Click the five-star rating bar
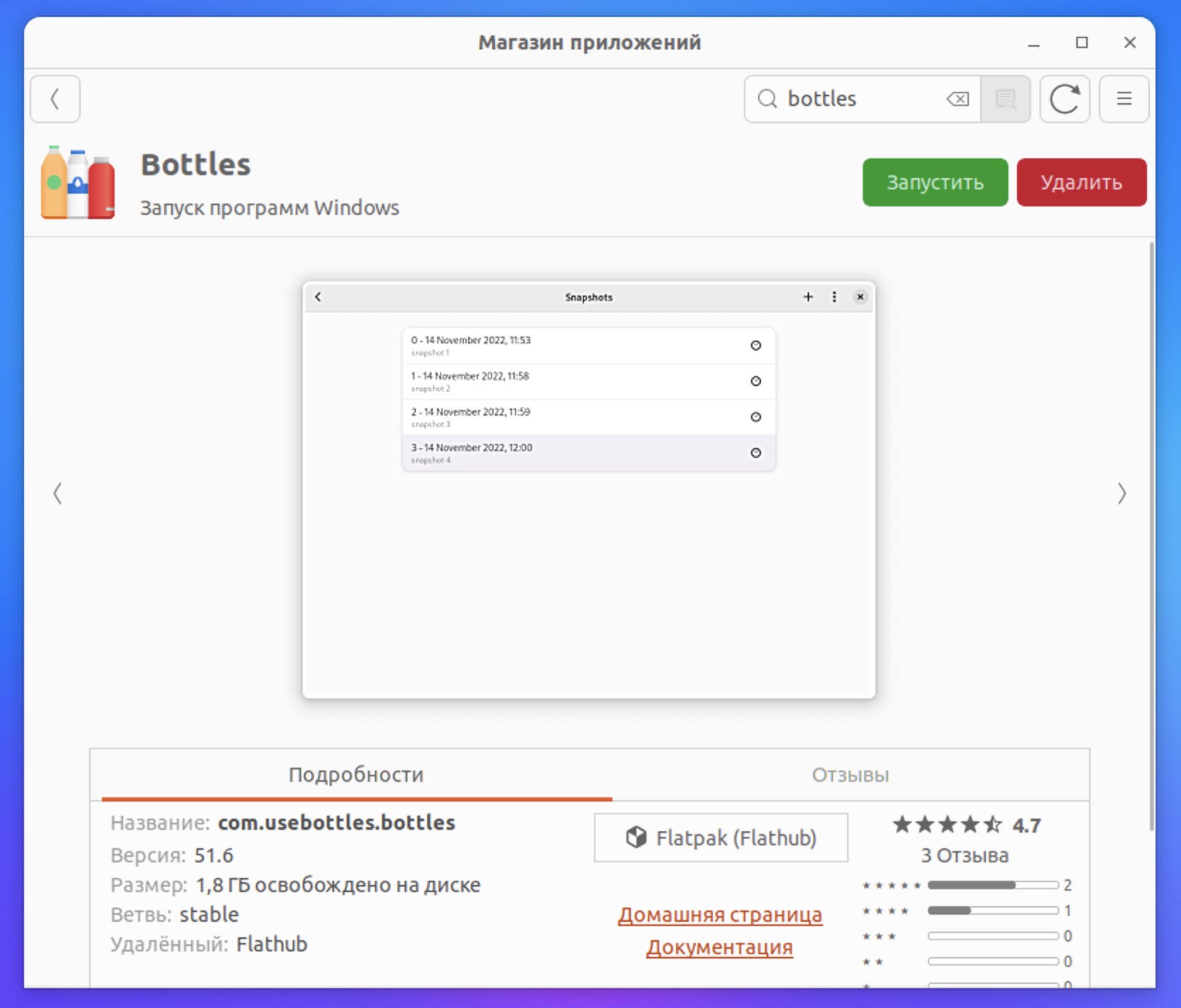Viewport: 1181px width, 1008px height. click(993, 885)
